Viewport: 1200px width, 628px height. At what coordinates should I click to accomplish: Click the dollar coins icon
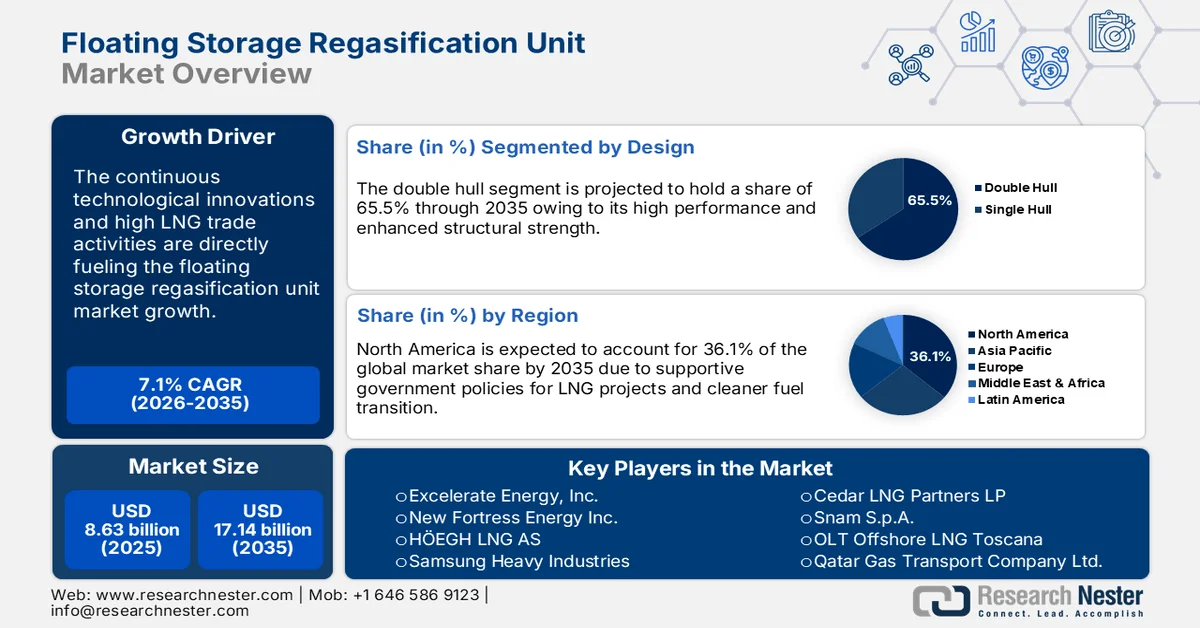click(x=1046, y=68)
